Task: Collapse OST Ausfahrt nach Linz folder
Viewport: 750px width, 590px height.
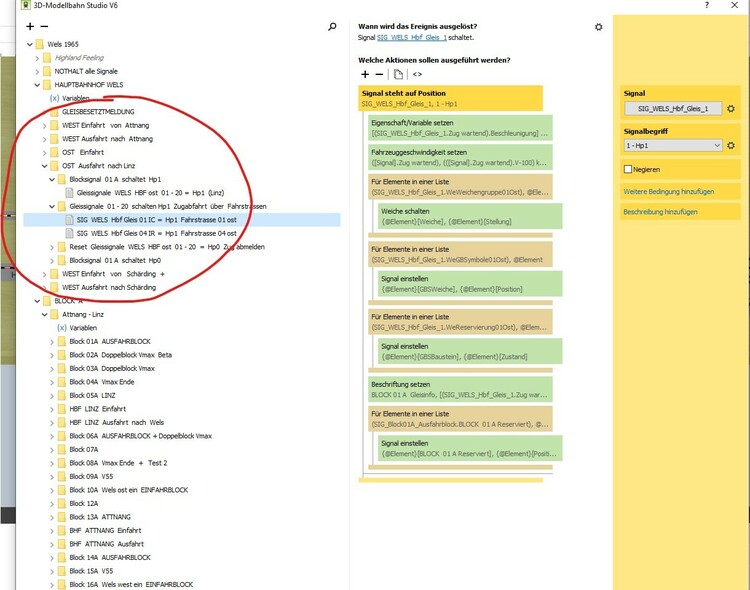Action: 44,166
